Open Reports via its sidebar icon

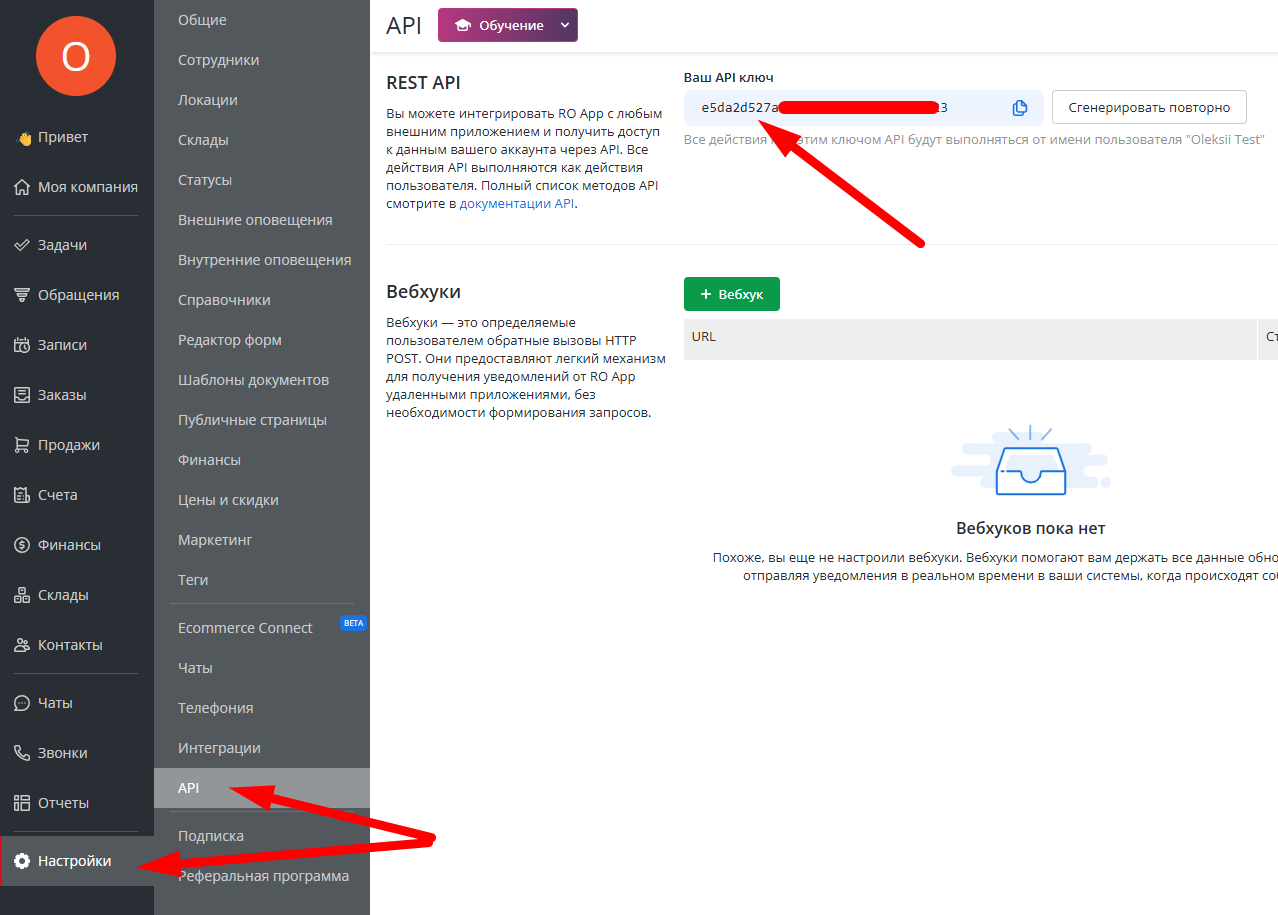tap(22, 803)
